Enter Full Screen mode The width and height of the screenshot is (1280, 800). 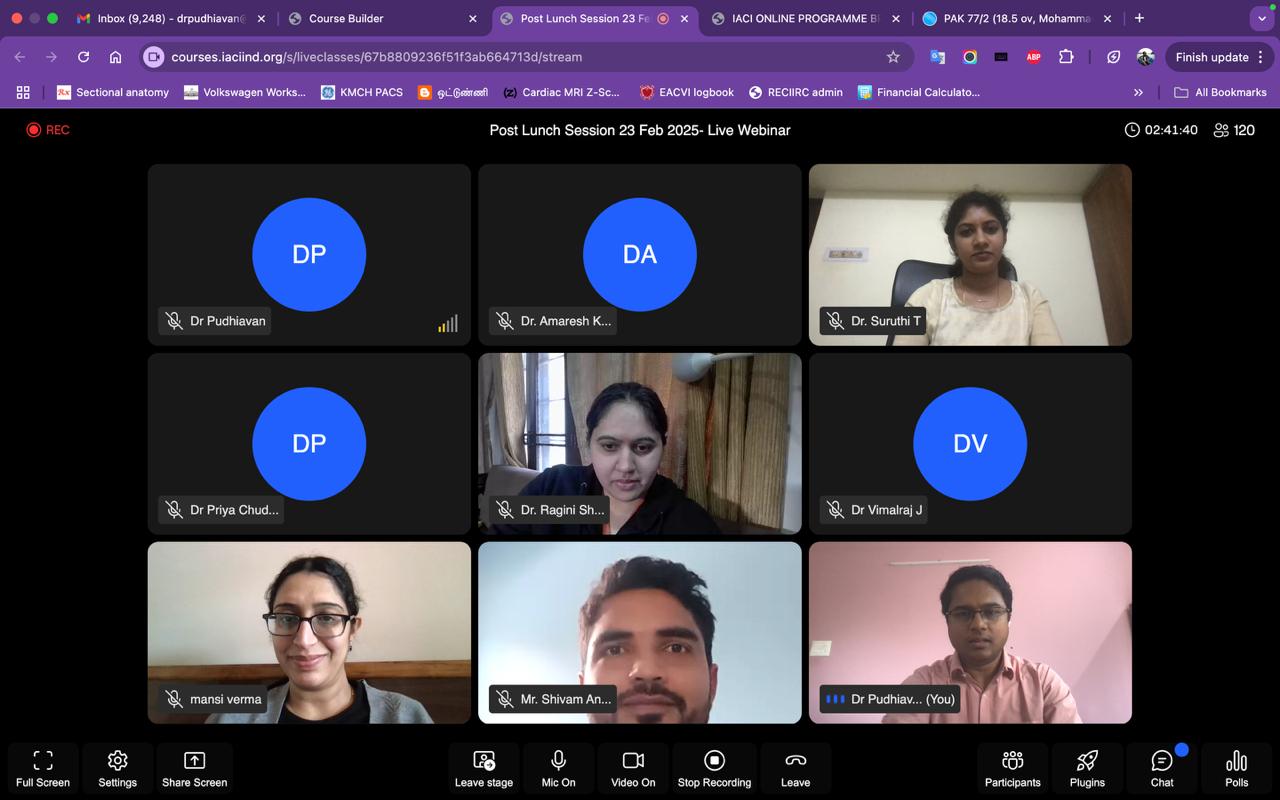pyautogui.click(x=43, y=768)
